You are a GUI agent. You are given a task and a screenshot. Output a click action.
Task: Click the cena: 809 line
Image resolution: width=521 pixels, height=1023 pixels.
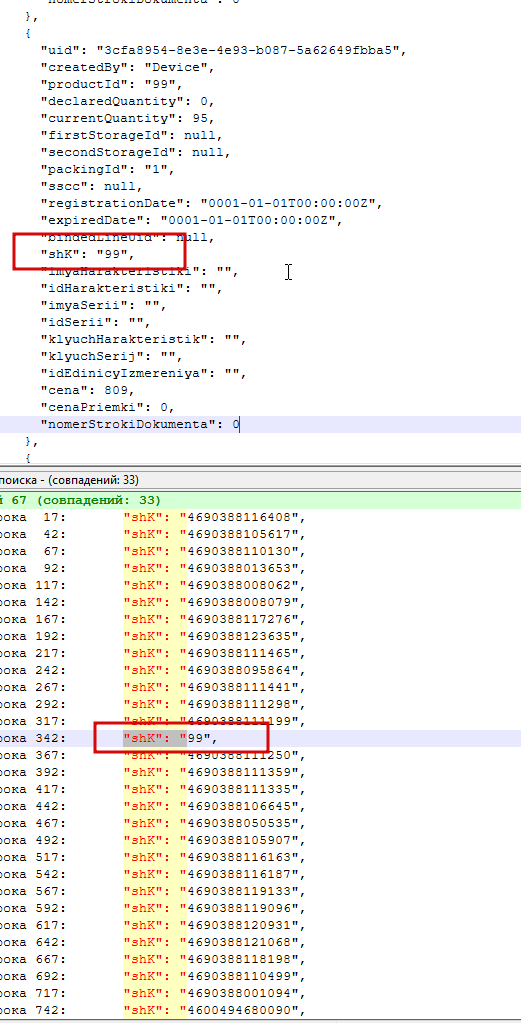88,389
